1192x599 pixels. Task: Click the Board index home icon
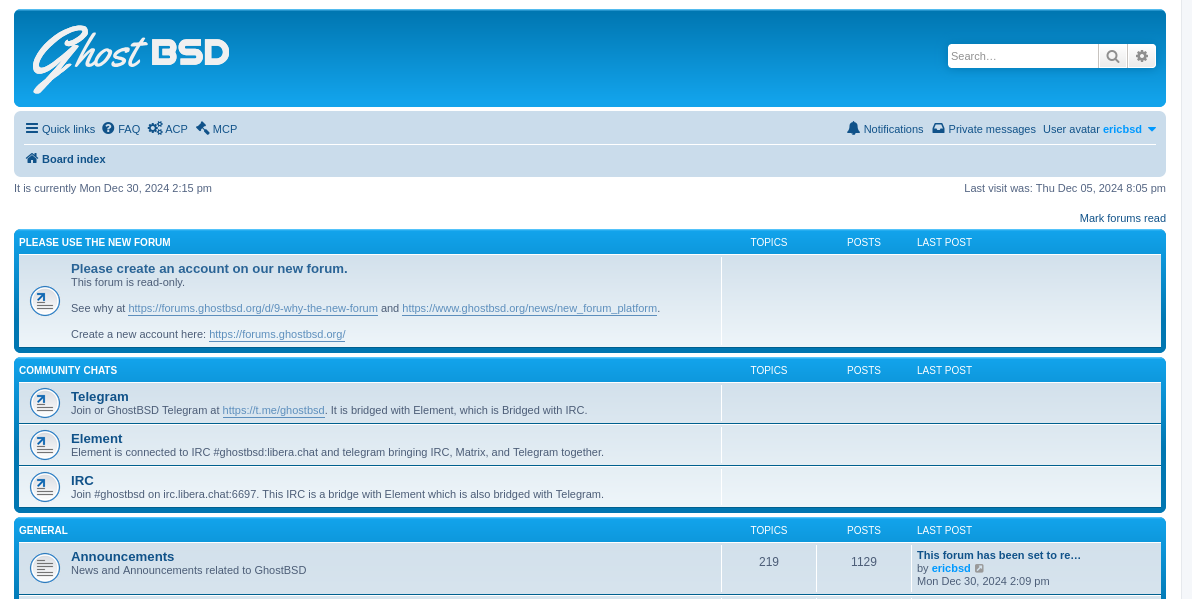point(32,159)
